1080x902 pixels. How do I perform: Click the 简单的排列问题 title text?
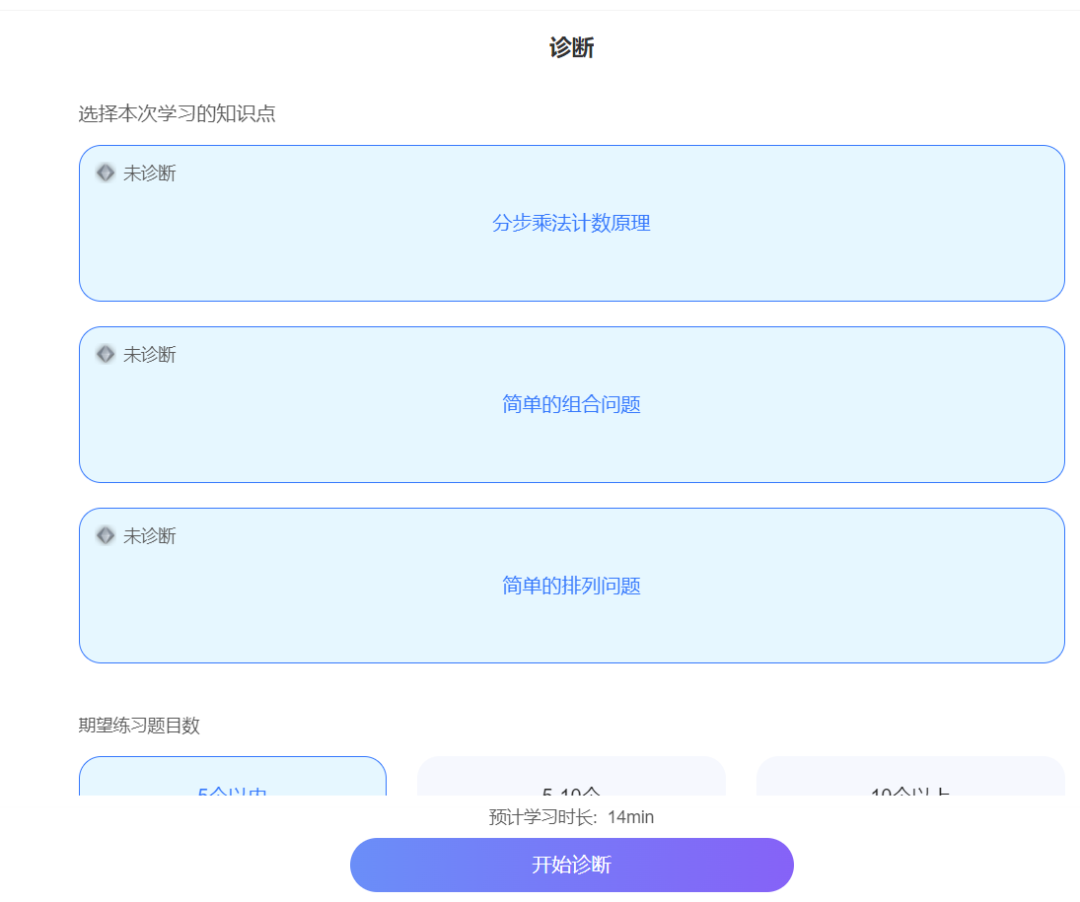point(571,586)
